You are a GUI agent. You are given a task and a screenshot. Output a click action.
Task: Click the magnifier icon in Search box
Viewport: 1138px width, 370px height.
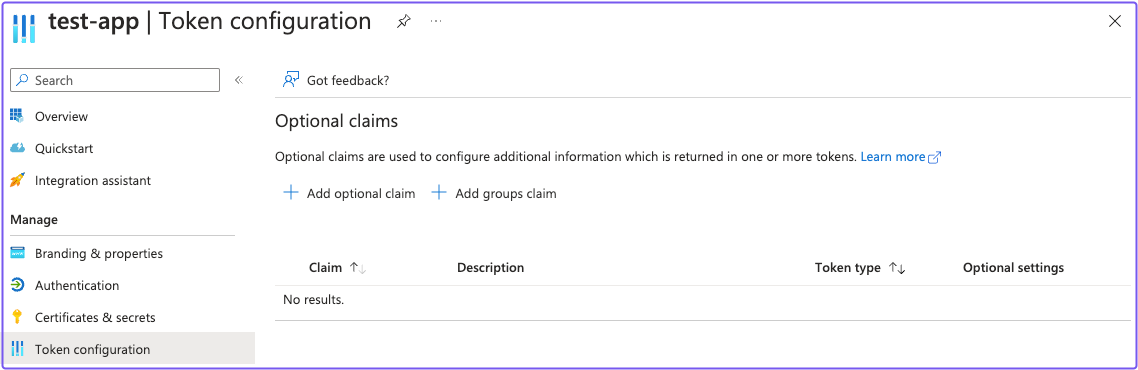click(23, 81)
